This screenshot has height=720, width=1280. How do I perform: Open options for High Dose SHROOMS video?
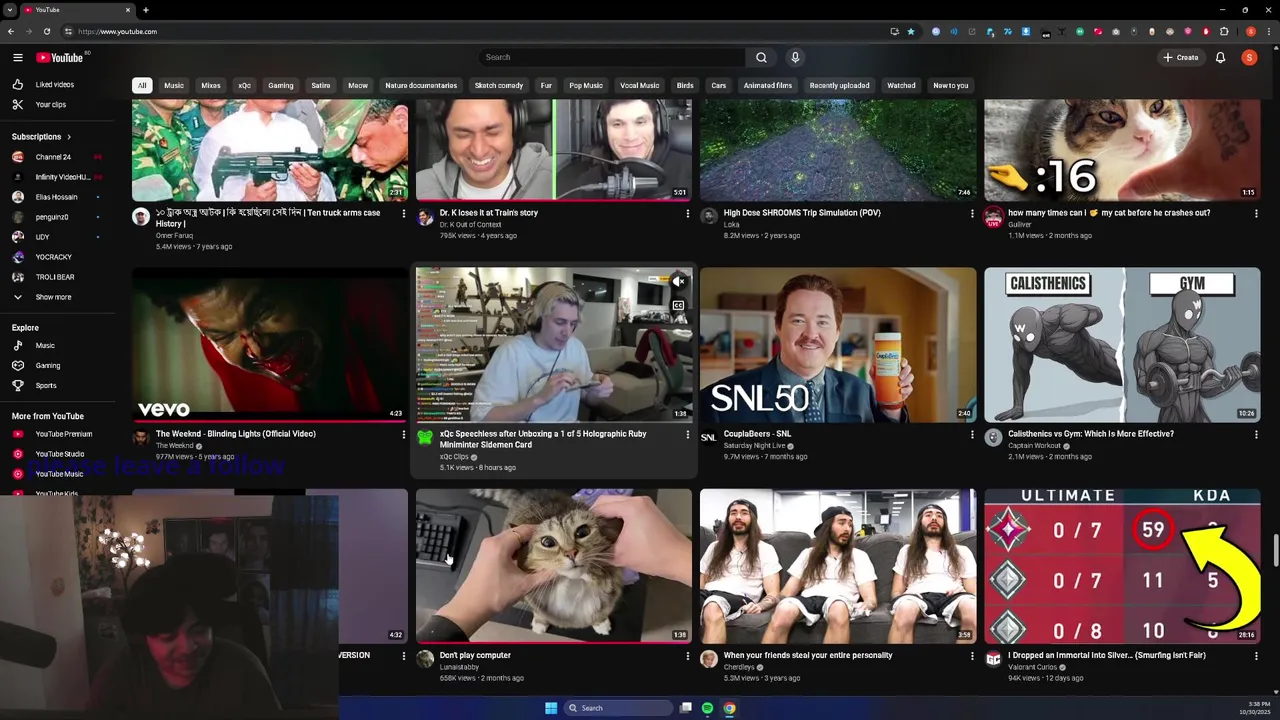(x=971, y=213)
